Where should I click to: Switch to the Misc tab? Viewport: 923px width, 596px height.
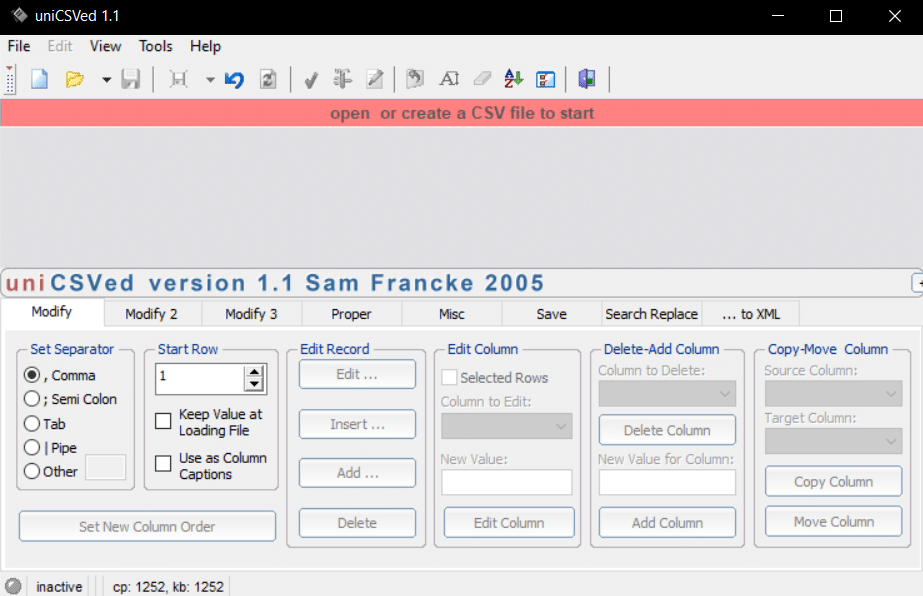tap(451, 314)
